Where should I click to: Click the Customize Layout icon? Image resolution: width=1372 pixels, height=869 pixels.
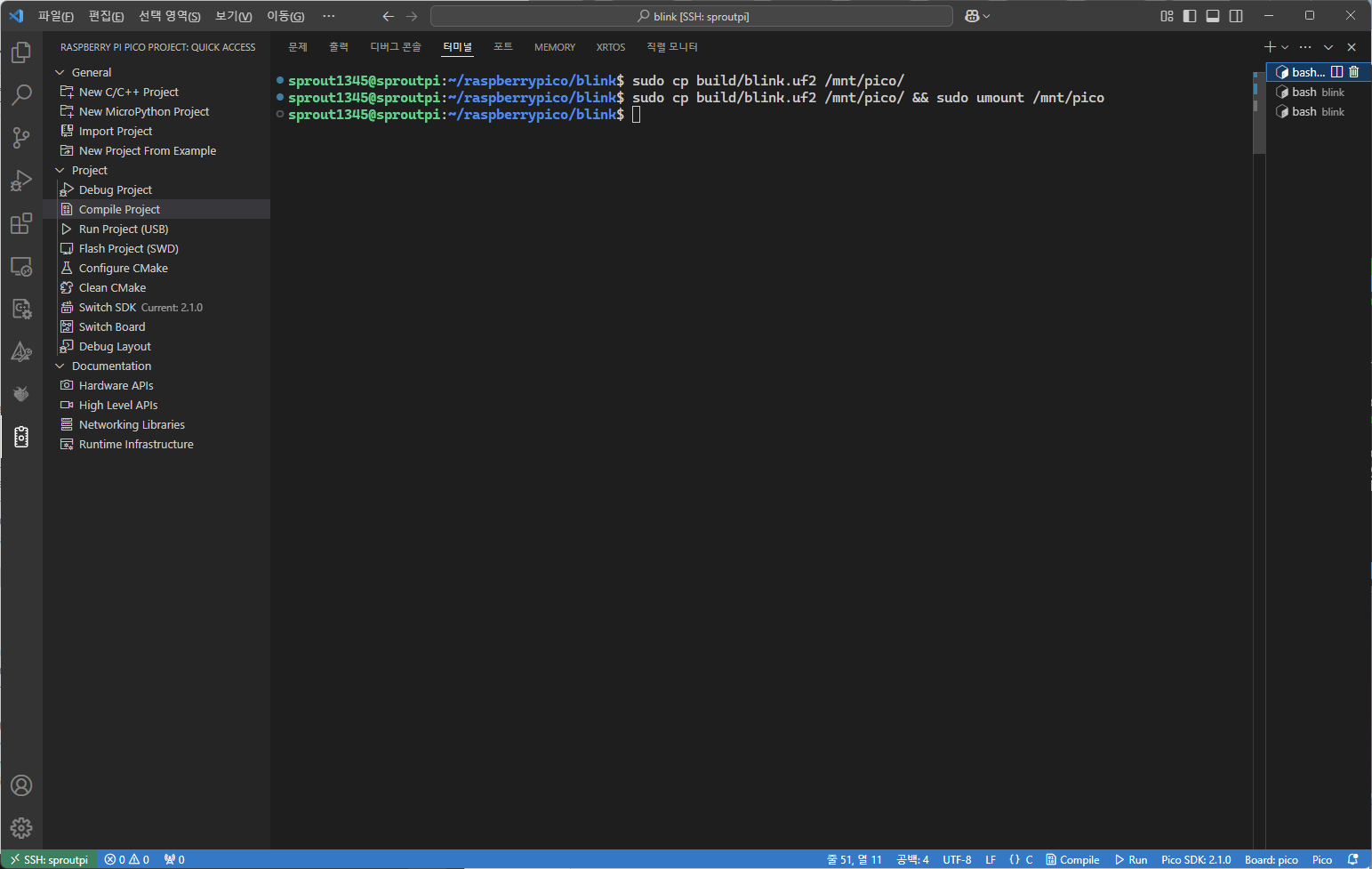pyautogui.click(x=1167, y=16)
